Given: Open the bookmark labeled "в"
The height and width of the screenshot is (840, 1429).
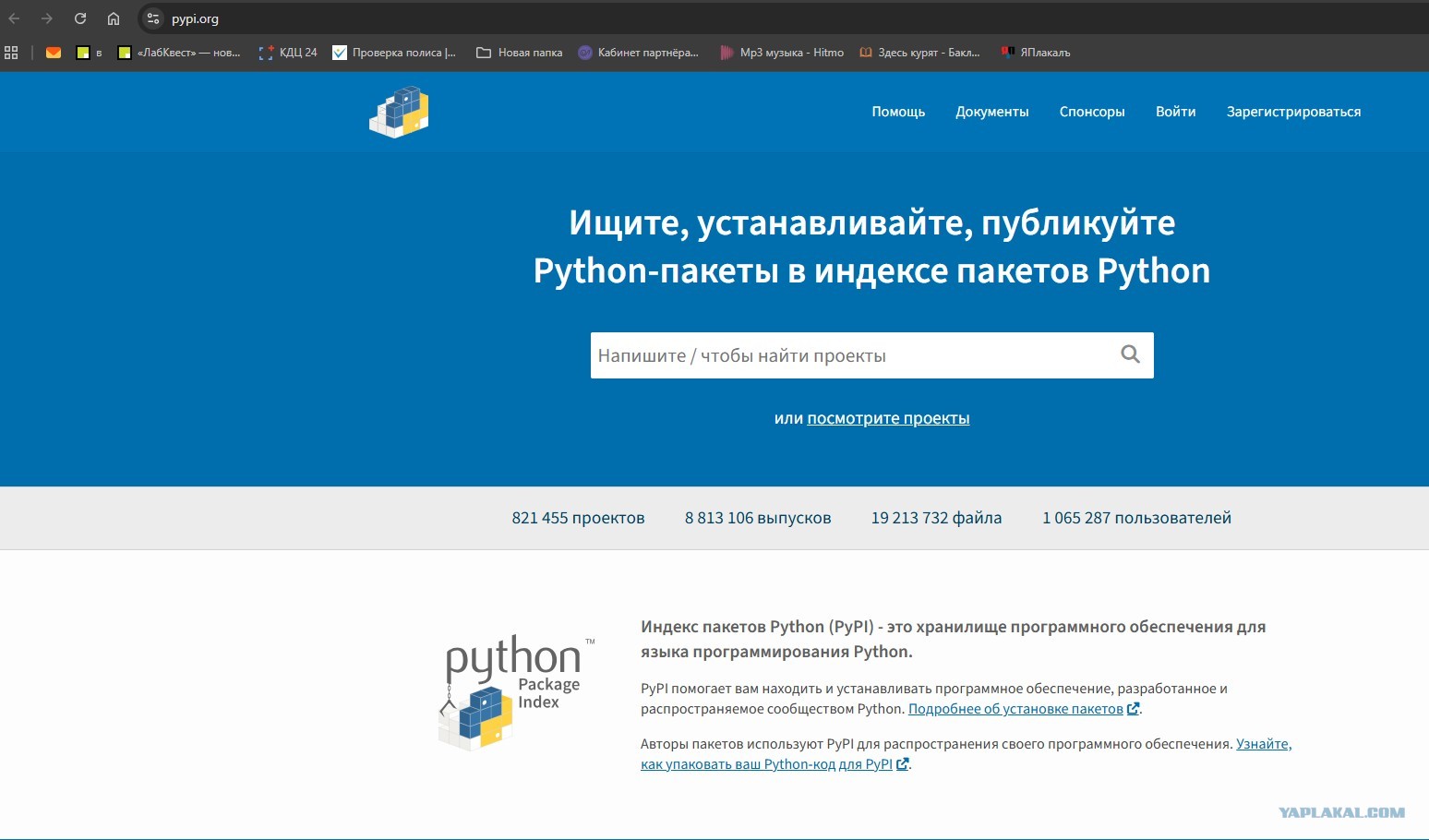Looking at the screenshot, I should (89, 53).
